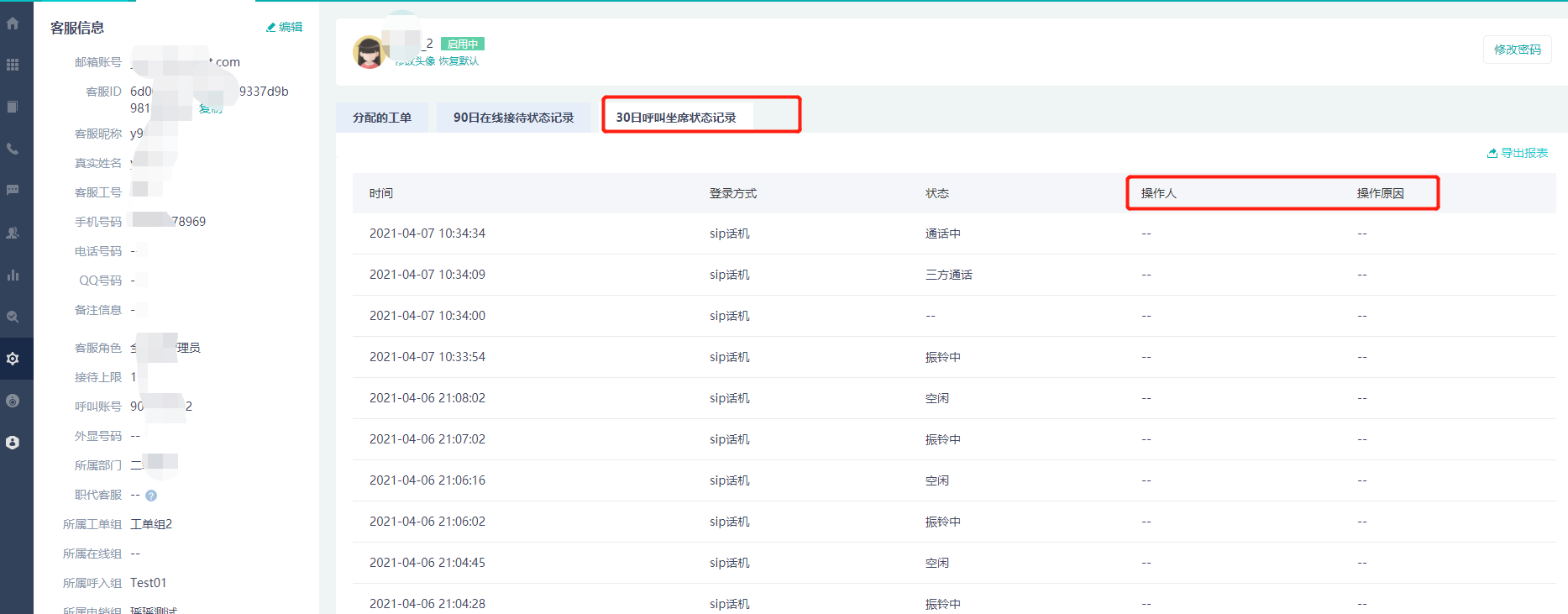Click the 修改密码 button
Viewport: 1568px width, 614px height.
1517,50
